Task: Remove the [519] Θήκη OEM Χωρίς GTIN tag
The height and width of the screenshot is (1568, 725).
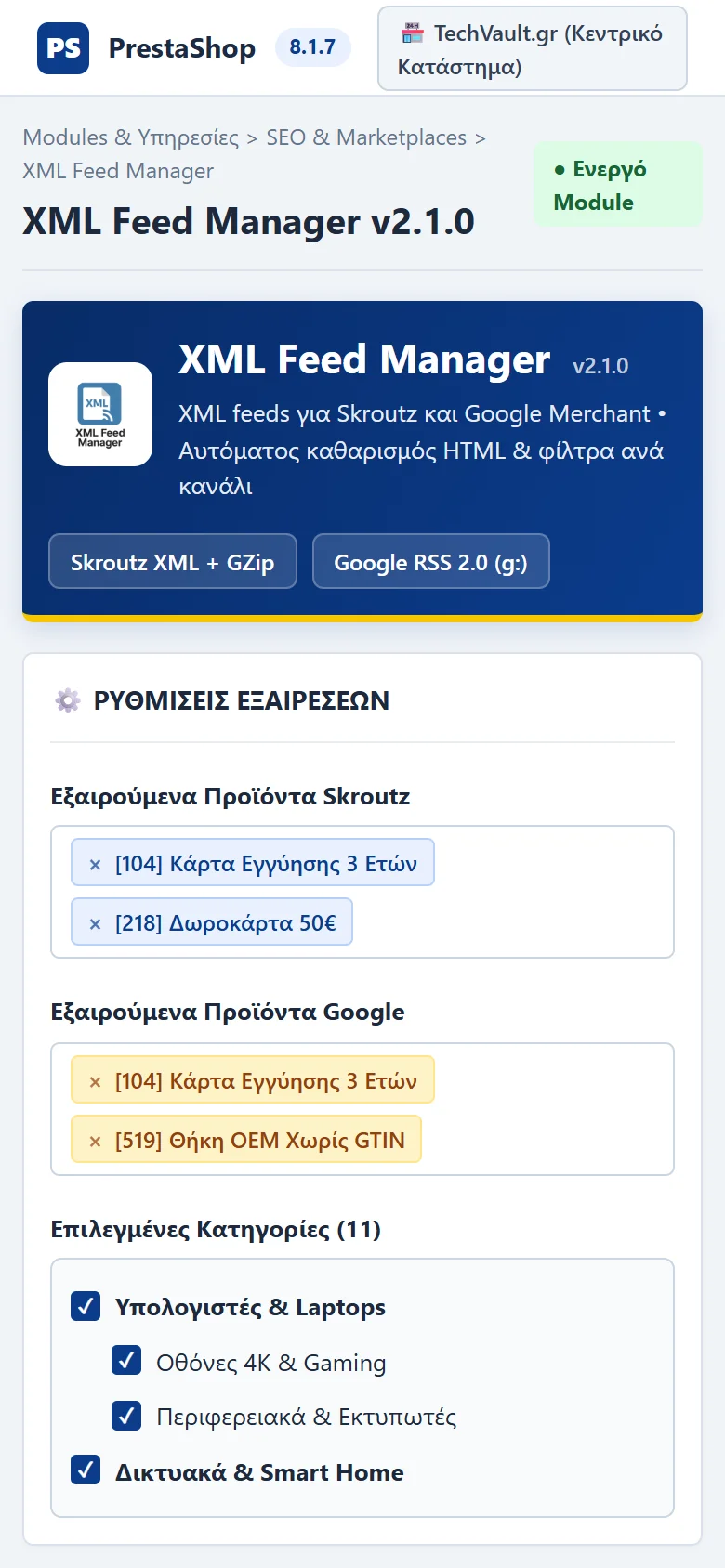Action: coord(95,1142)
